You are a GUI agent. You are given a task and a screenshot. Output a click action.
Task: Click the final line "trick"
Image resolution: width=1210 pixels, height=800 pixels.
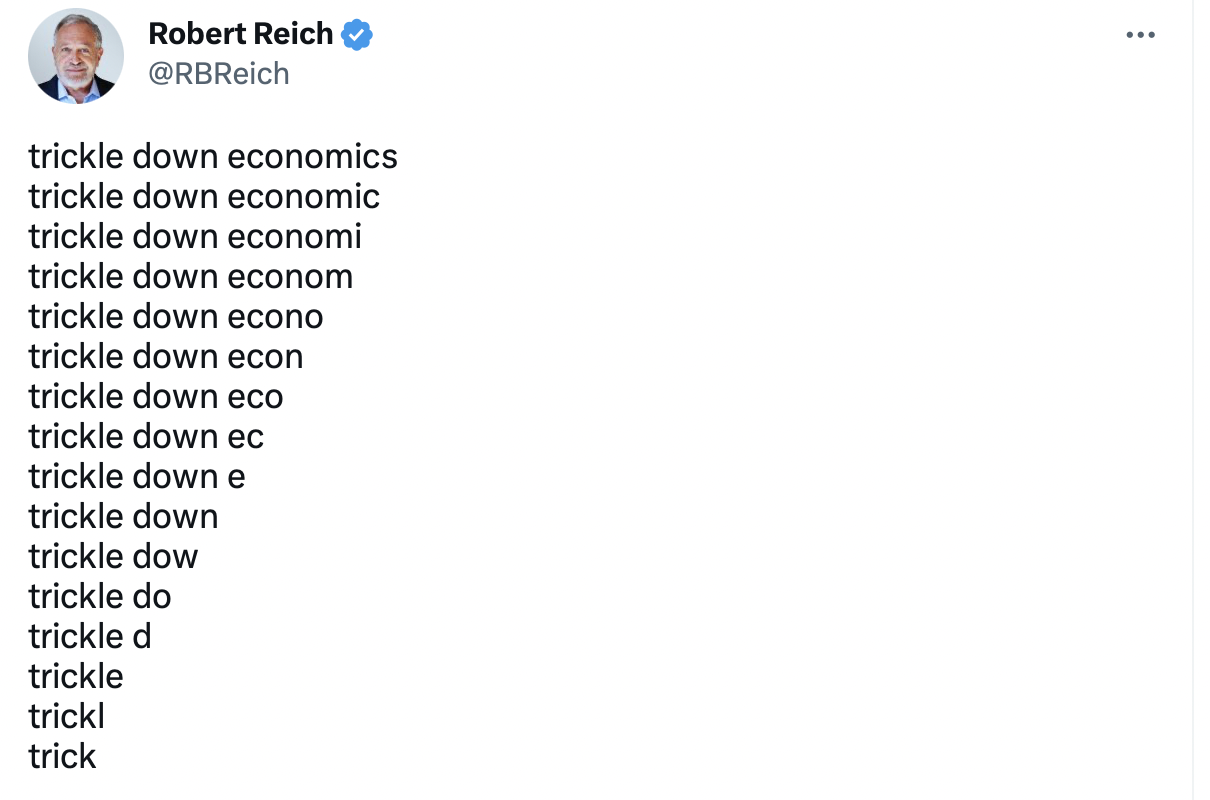pos(62,757)
